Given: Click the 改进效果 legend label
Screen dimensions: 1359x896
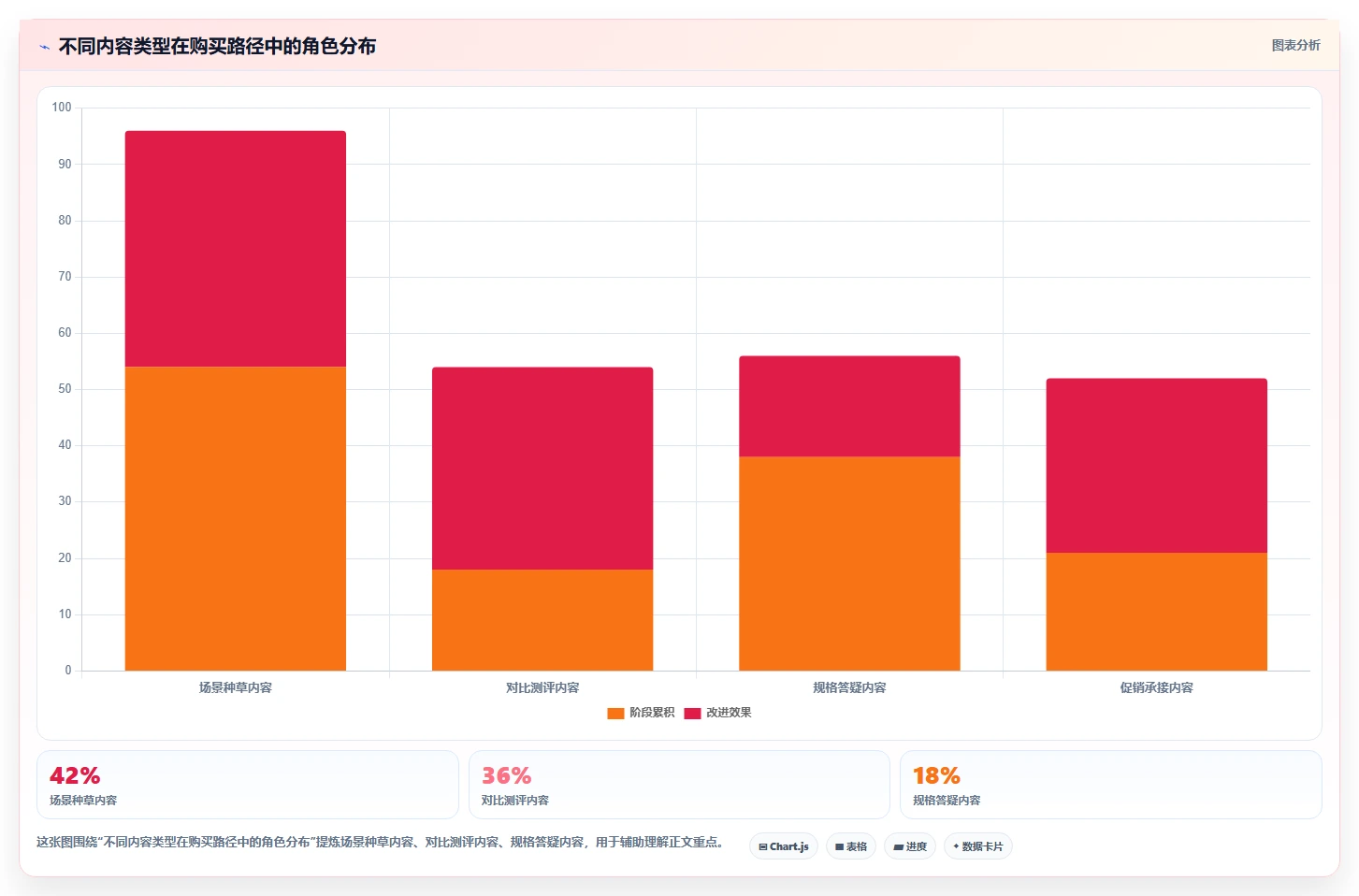Looking at the screenshot, I should [x=729, y=713].
